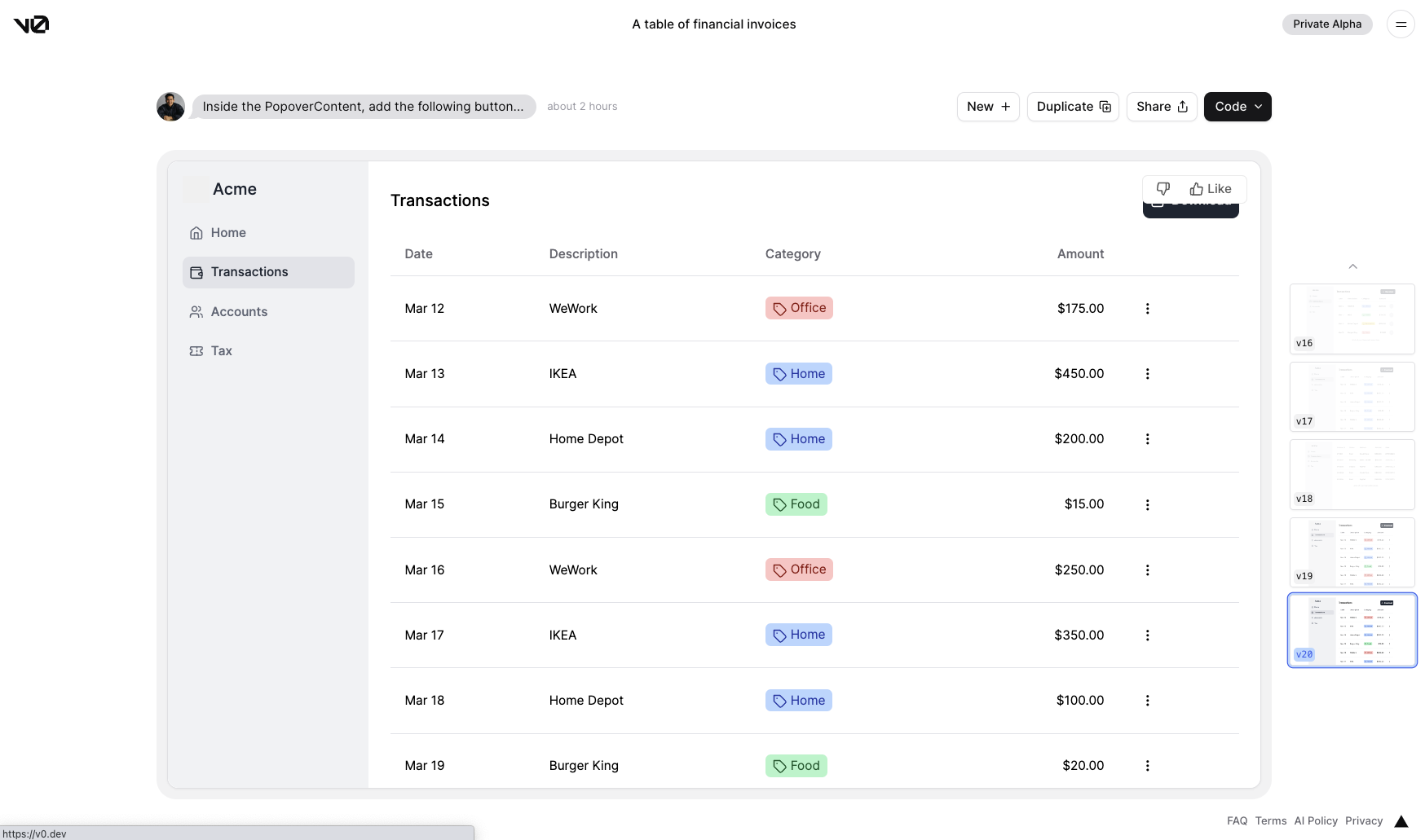The width and height of the screenshot is (1425, 840).
Task: Click the Transactions page heading
Action: point(440,200)
